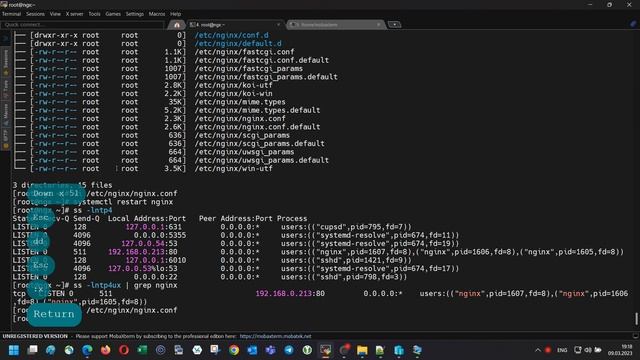The height and width of the screenshot is (360, 640).
Task: Open Outlook from the taskbar
Action: [252, 350]
